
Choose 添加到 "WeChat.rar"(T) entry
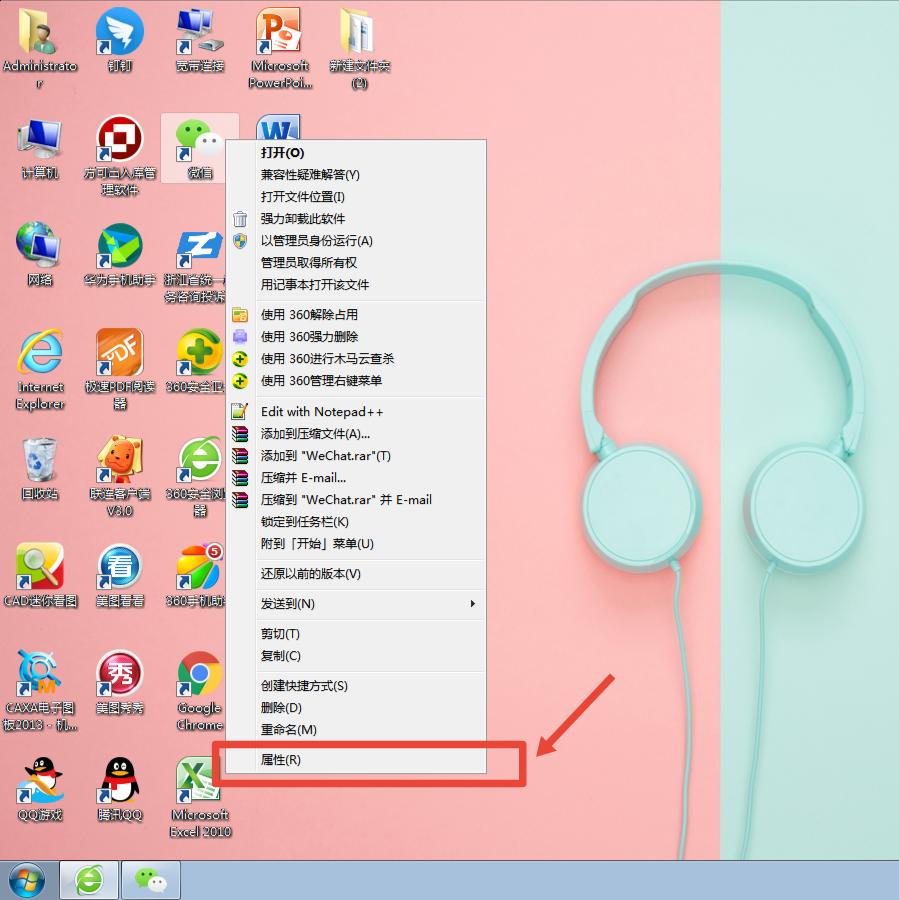coord(356,456)
